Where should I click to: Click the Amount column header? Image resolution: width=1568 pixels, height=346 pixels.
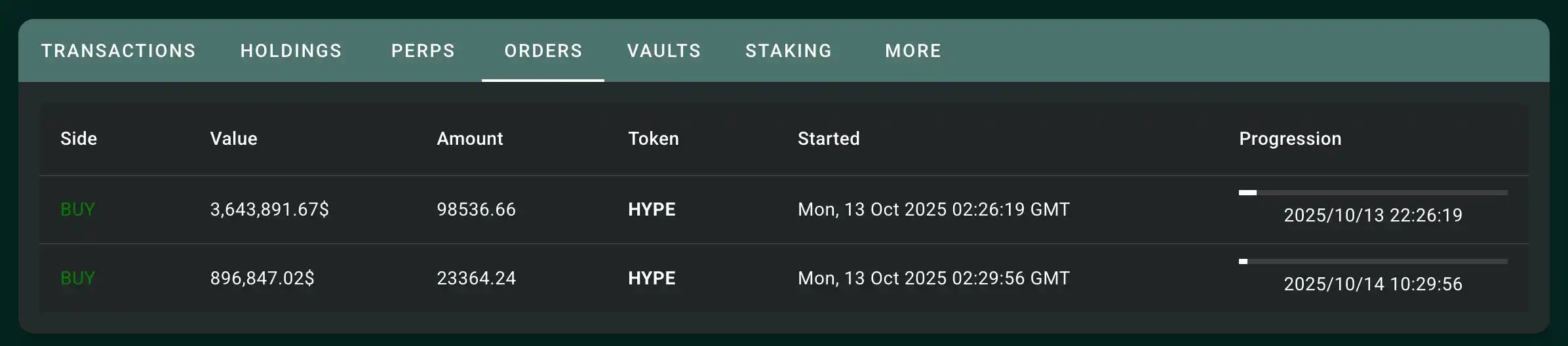pos(469,139)
